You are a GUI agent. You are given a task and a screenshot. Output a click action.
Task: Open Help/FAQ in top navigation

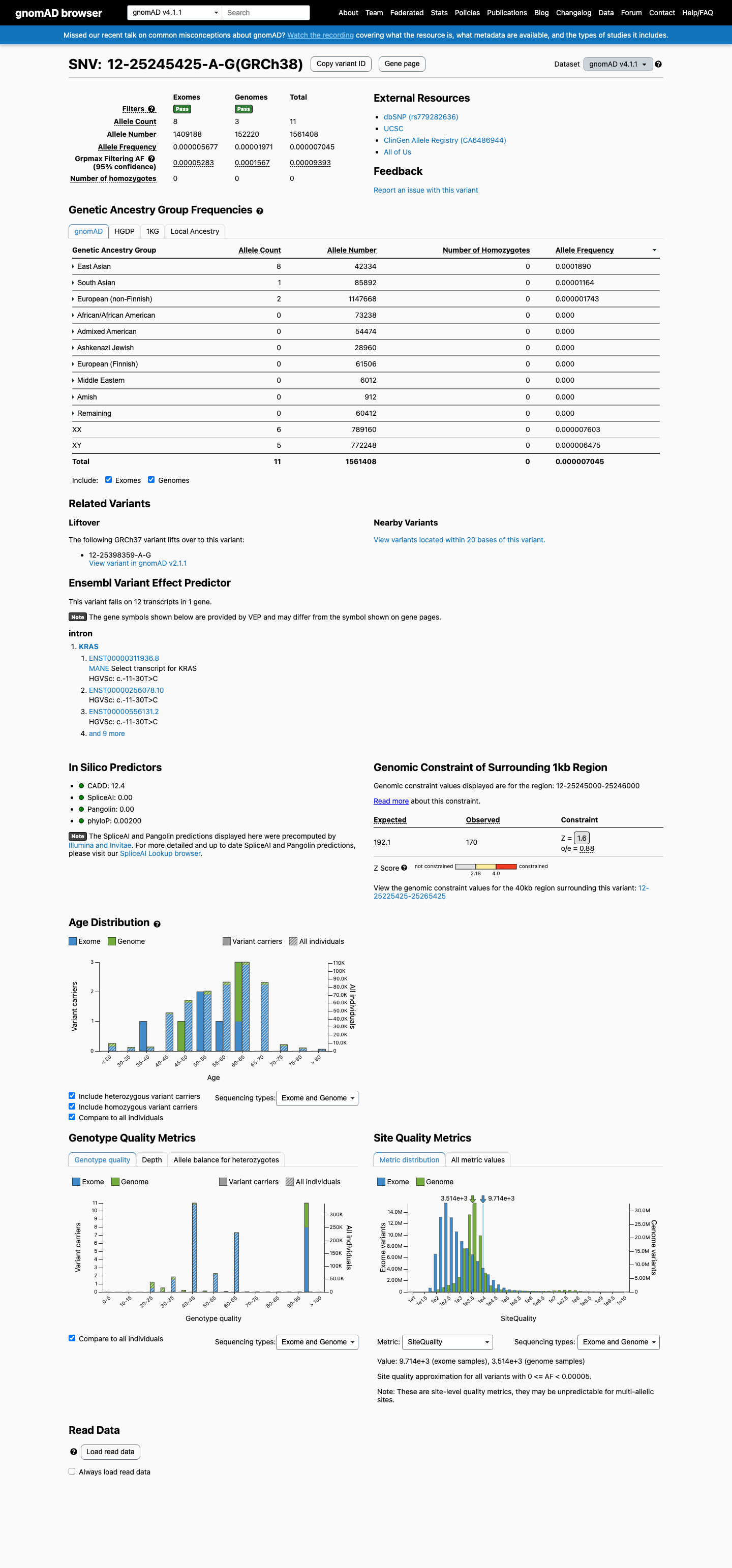(697, 13)
